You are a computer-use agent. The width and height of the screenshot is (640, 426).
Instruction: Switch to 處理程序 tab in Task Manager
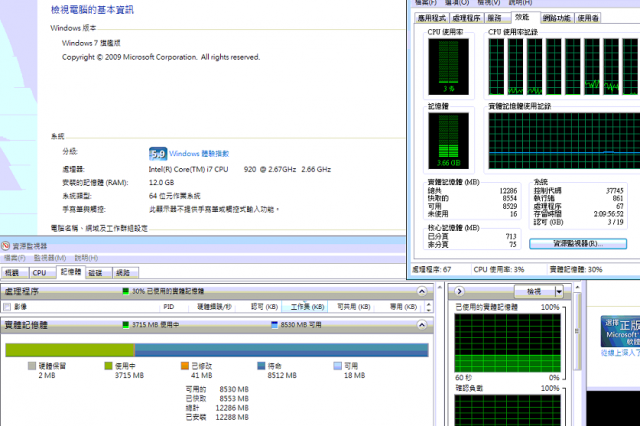pos(467,18)
